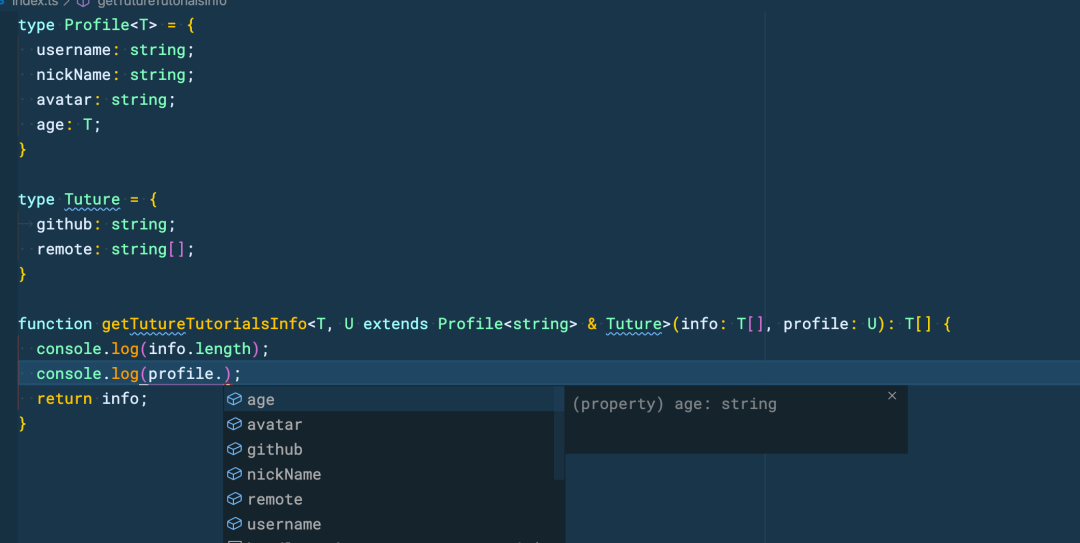Click the suggestion list scrollbar
Screen dimensions: 1080x543
[x=559, y=433]
